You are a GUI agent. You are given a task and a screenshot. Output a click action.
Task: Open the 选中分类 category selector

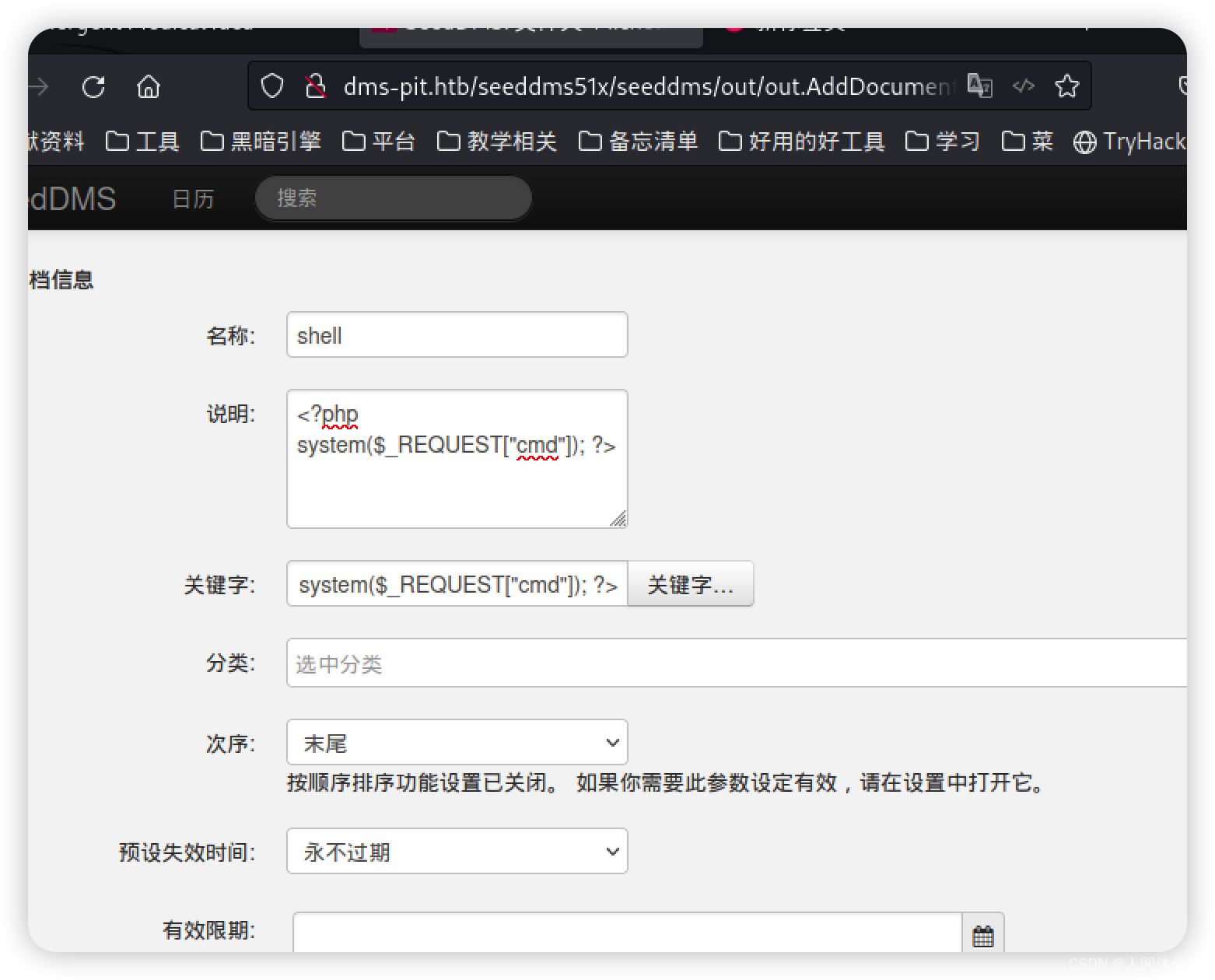tap(737, 663)
